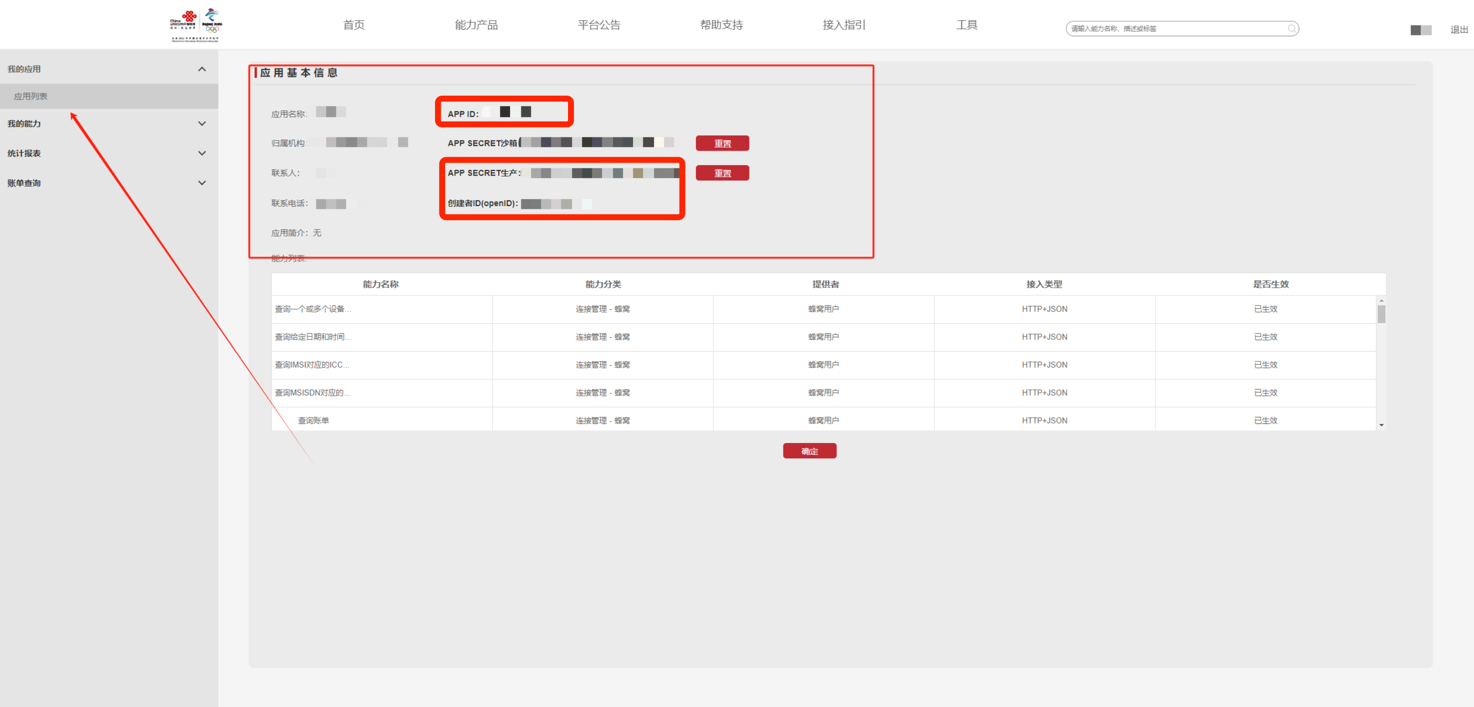The height and width of the screenshot is (707, 1474).
Task: Open 应用列表 in the sidebar
Action: pyautogui.click(x=31, y=97)
